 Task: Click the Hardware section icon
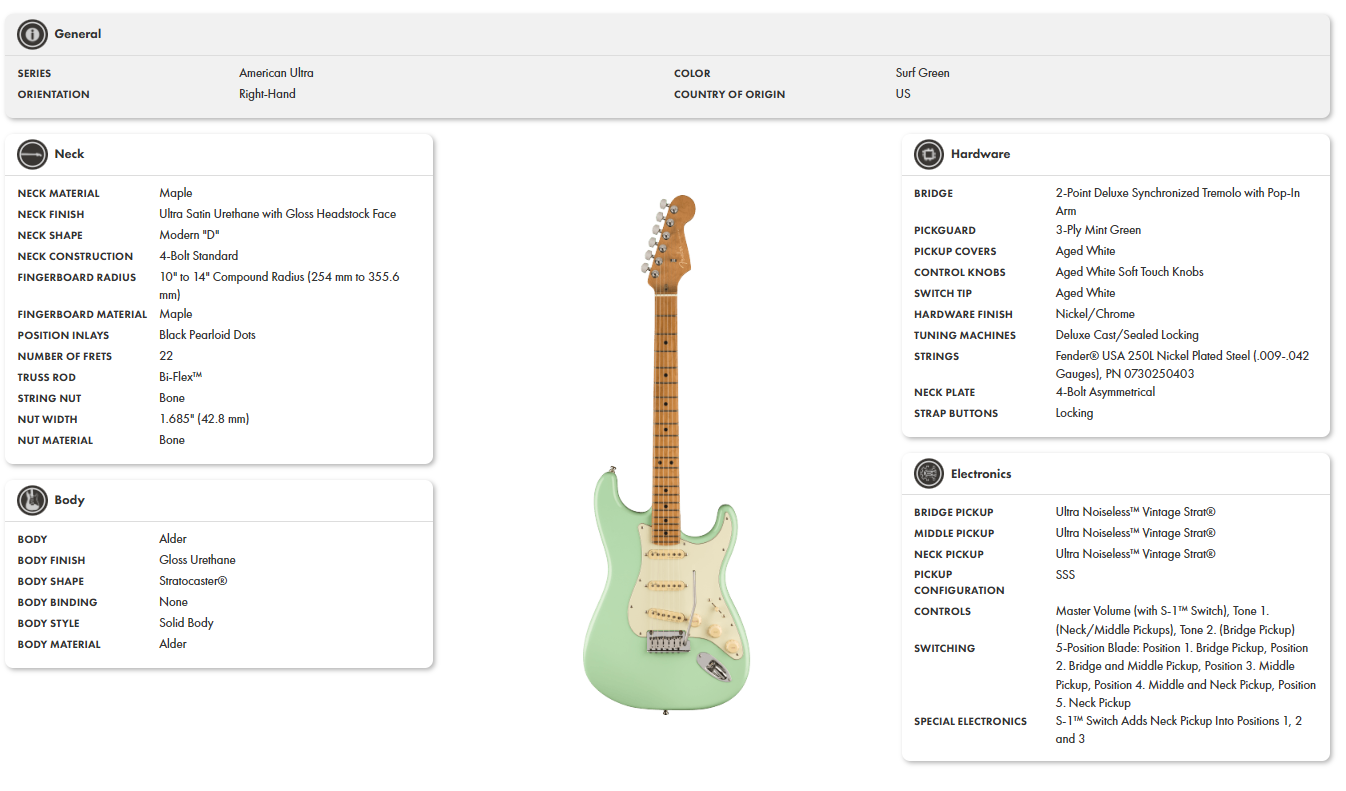pos(929,154)
